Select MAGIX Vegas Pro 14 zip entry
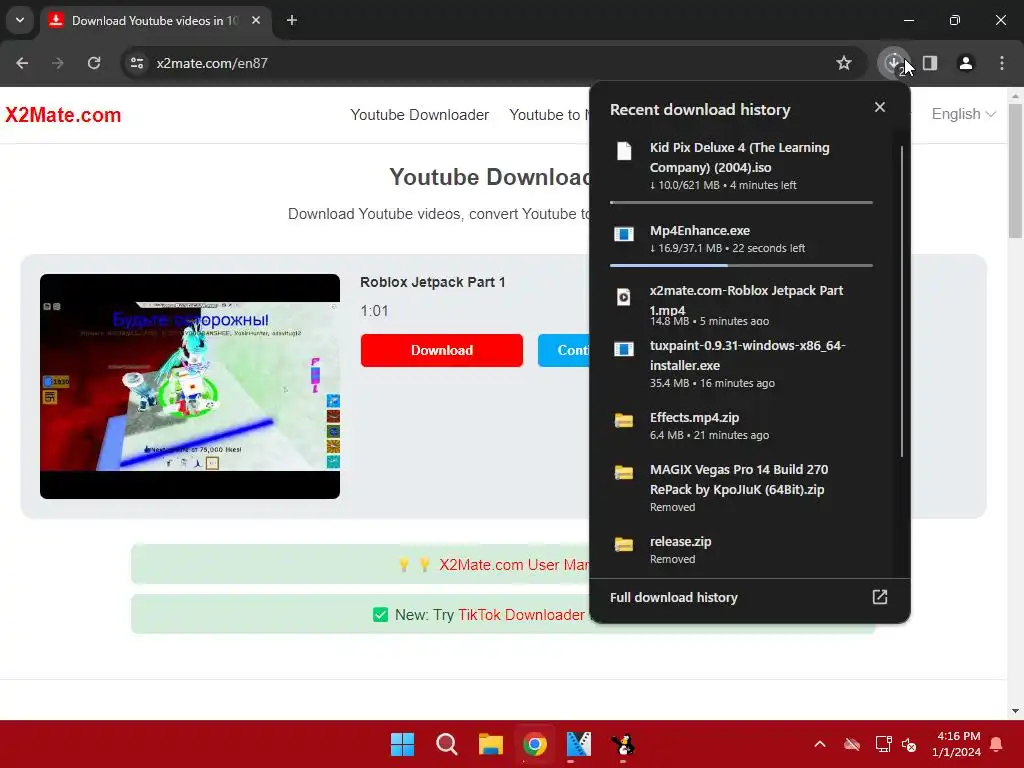The image size is (1024, 768). (741, 488)
